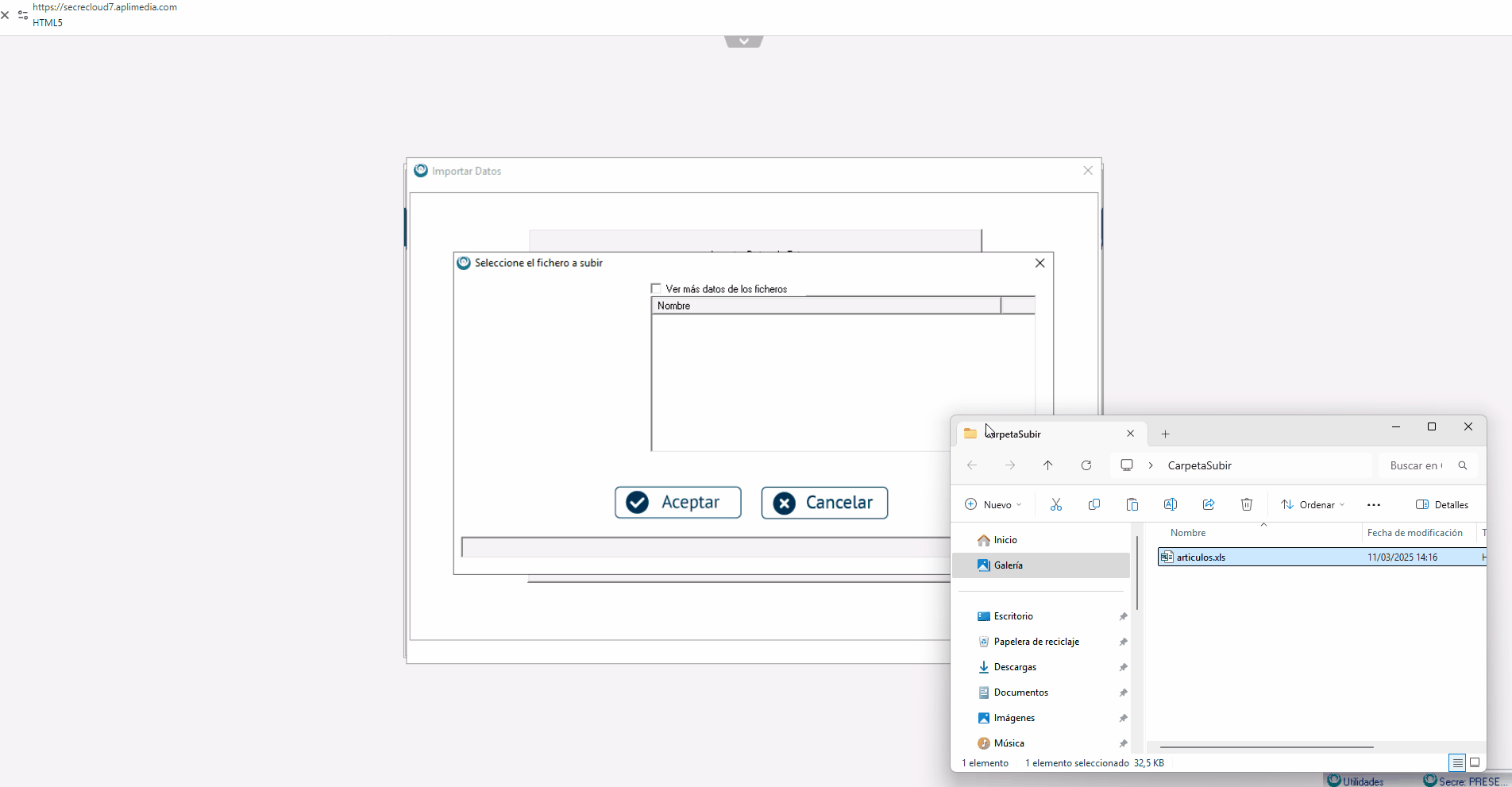
Task: Go up one folder level
Action: (1047, 465)
